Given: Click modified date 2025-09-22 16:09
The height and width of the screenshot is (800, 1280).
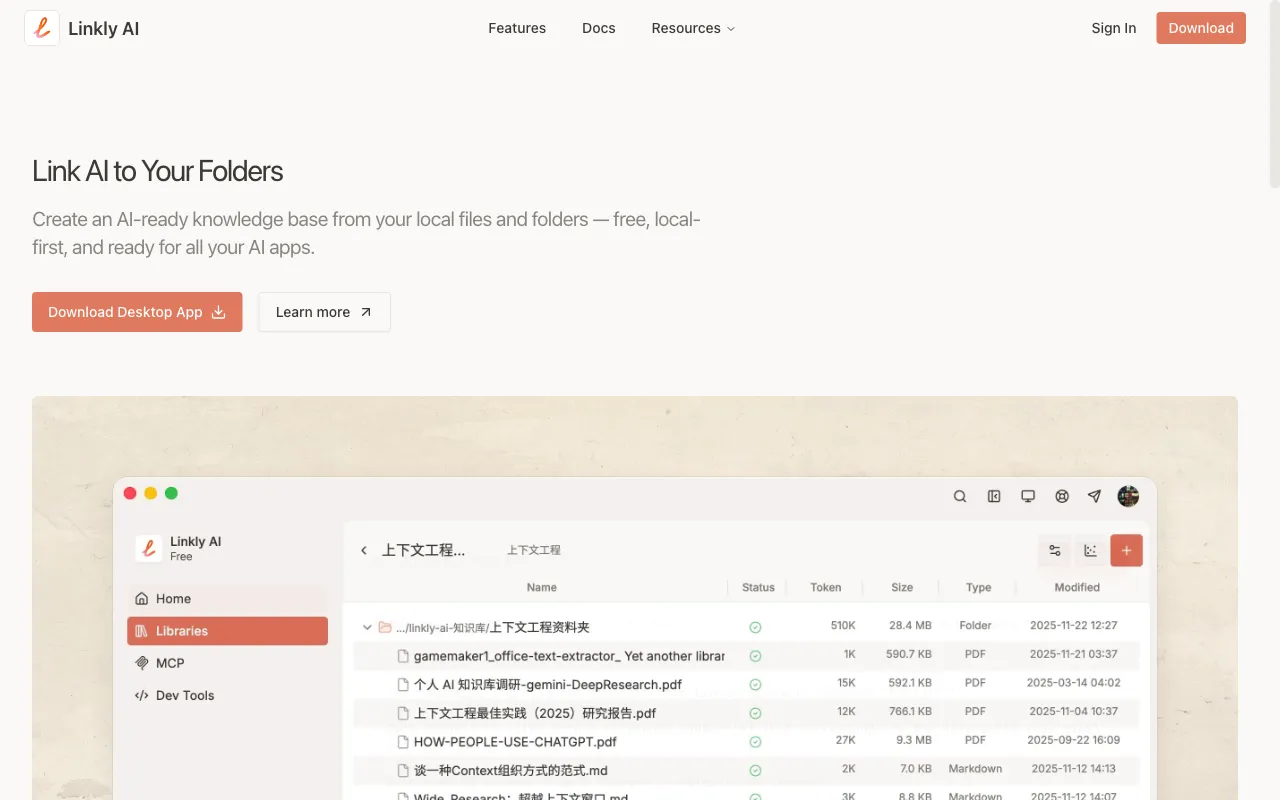Looking at the screenshot, I should (x=1075, y=740).
